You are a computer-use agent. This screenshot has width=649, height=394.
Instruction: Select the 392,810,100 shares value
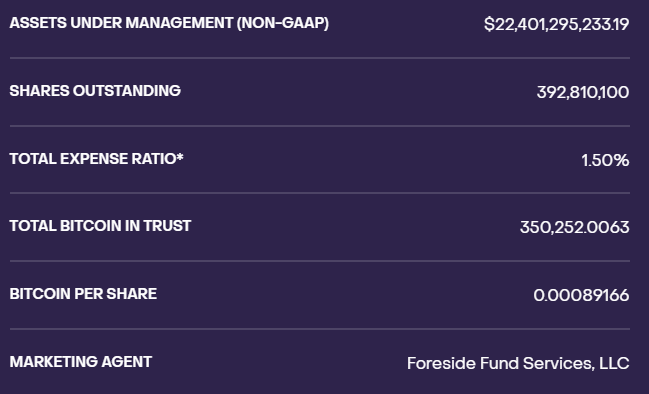coord(583,92)
